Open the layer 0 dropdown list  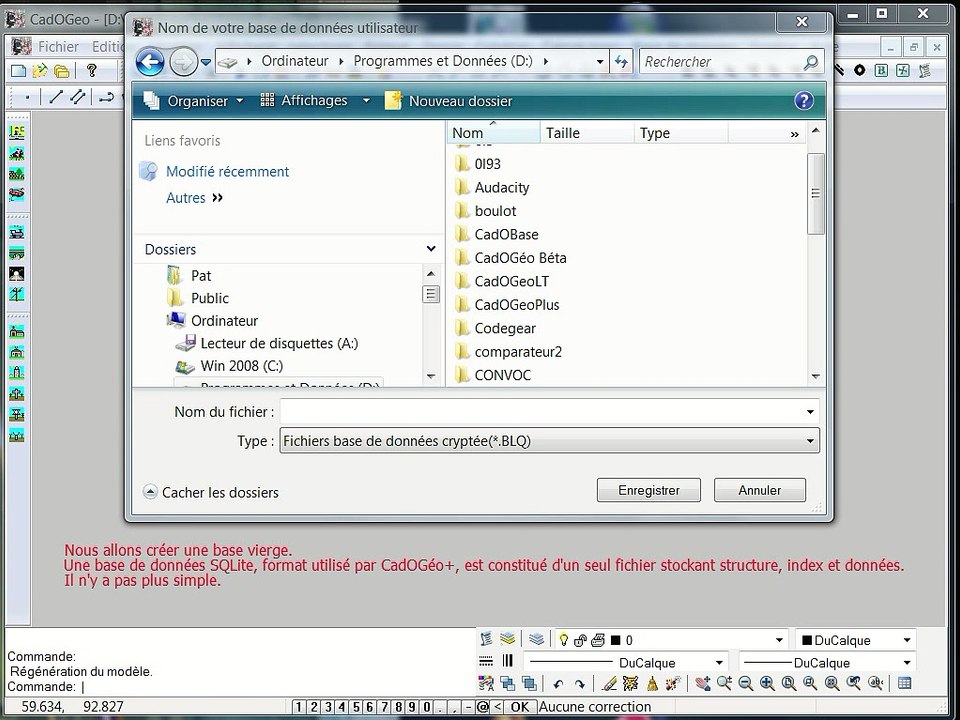coord(779,640)
